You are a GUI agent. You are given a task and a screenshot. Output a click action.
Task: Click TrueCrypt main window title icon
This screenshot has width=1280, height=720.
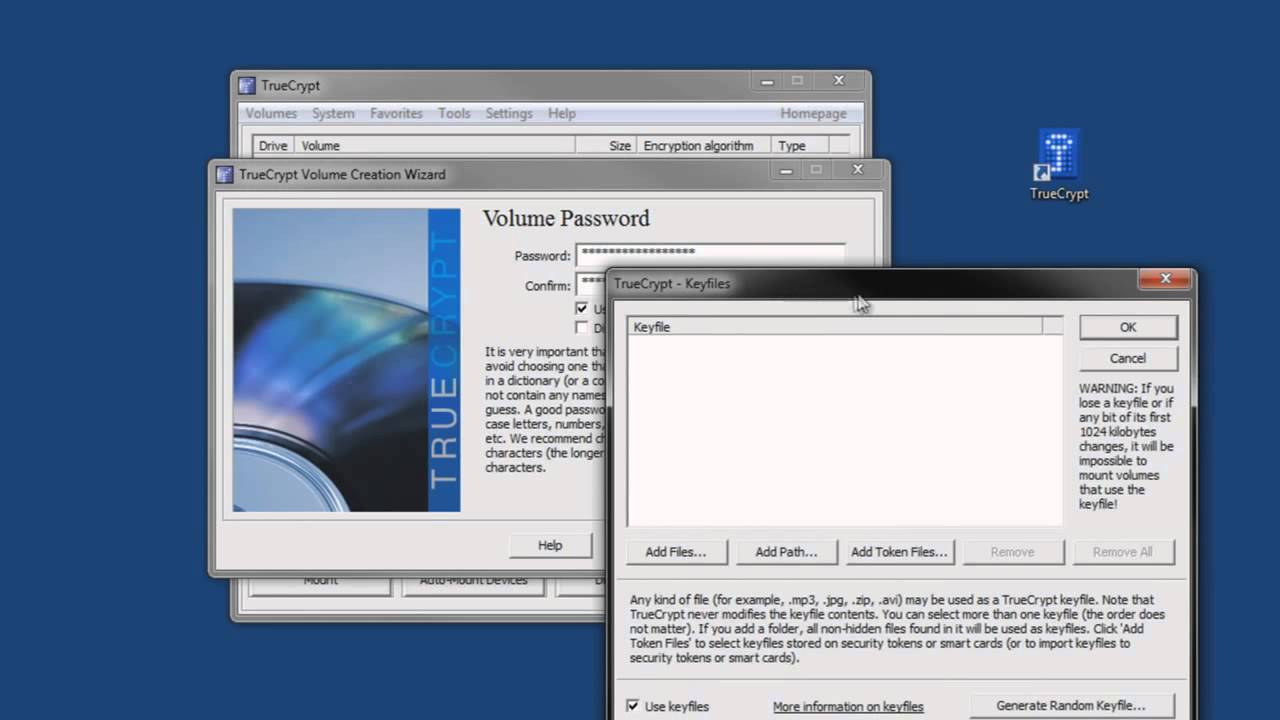[x=247, y=86]
